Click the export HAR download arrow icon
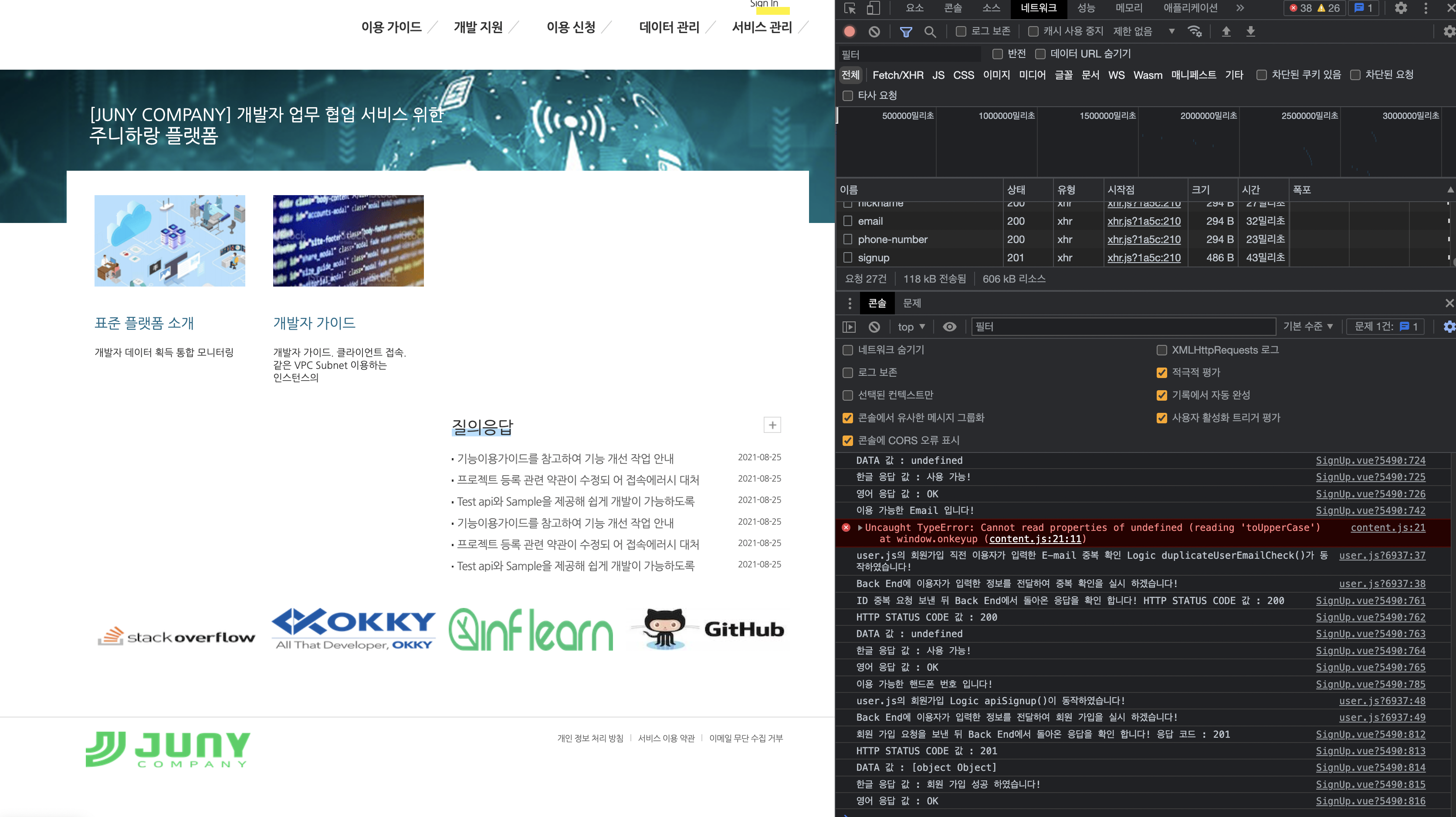This screenshot has width=1456, height=817. coord(1250,32)
